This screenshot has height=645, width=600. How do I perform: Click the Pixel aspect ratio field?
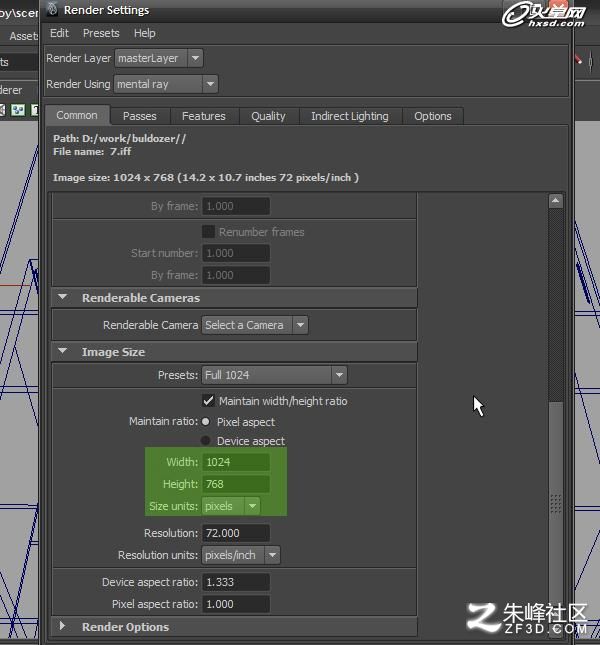[236, 604]
